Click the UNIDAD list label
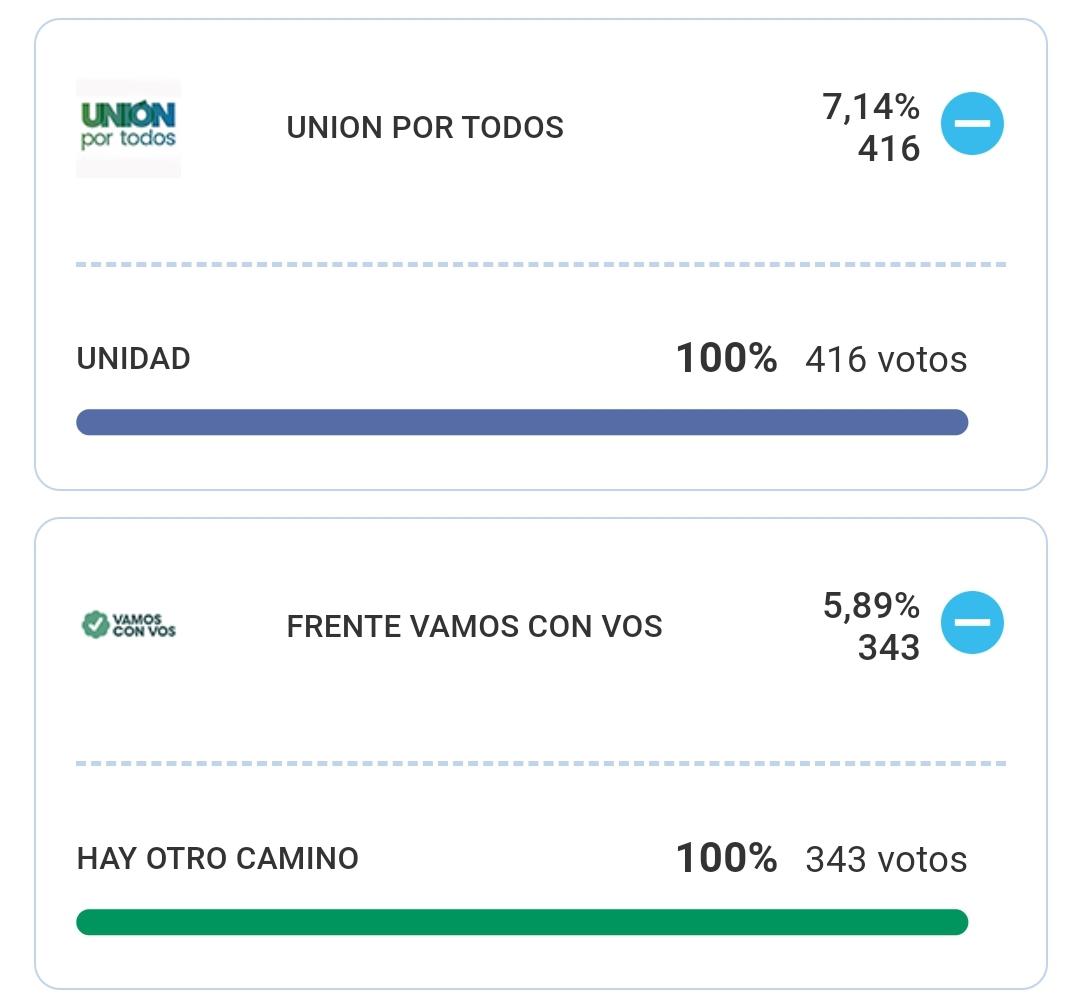Image resolution: width=1080 pixels, height=1006 pixels. click(x=133, y=359)
